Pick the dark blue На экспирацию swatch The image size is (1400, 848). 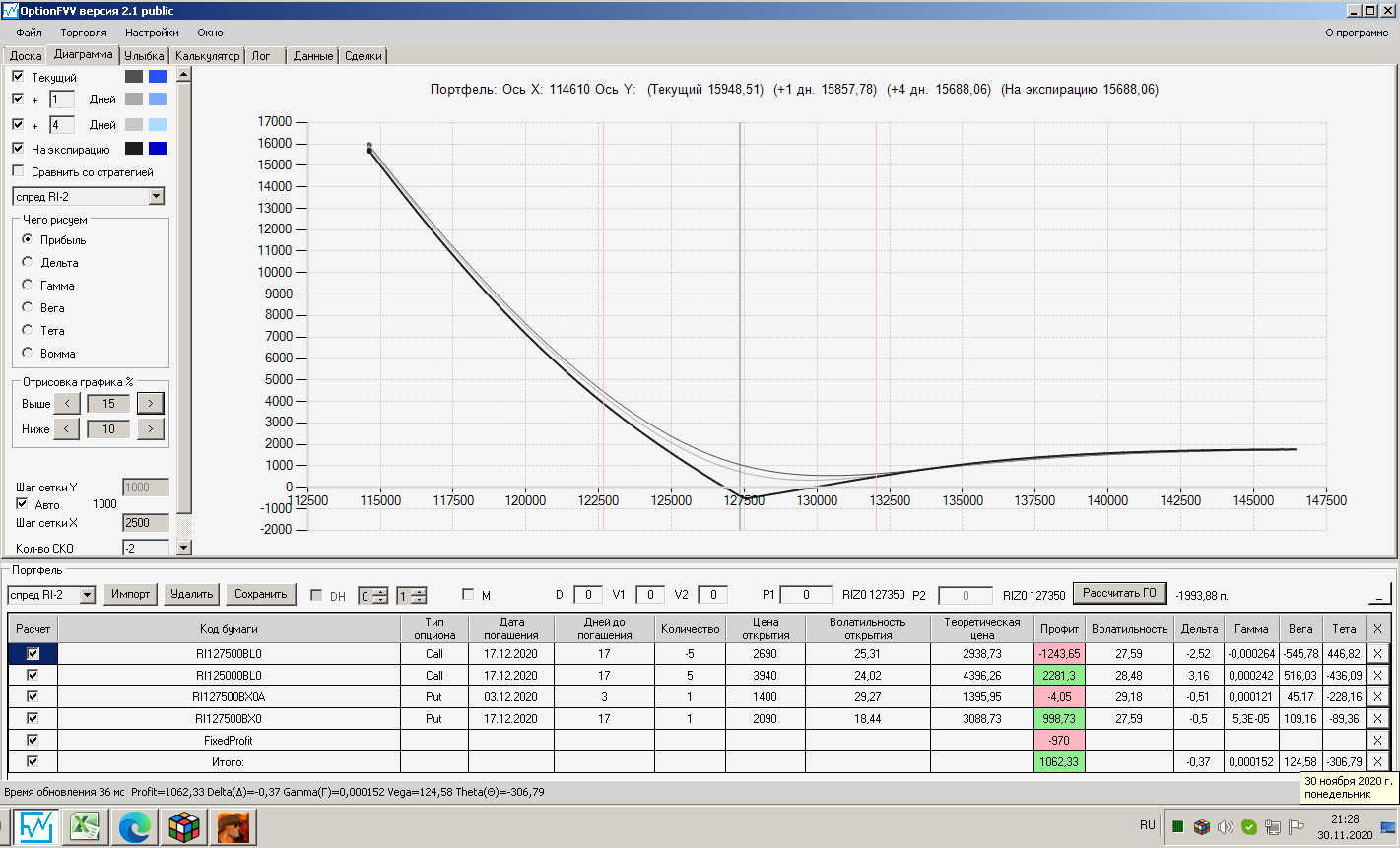click(158, 149)
